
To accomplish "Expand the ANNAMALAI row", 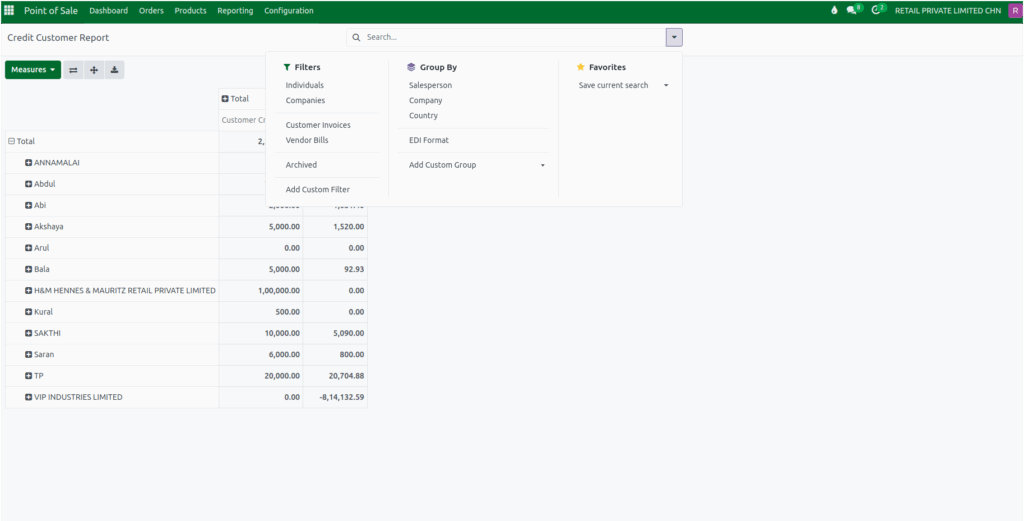I will [29, 163].
